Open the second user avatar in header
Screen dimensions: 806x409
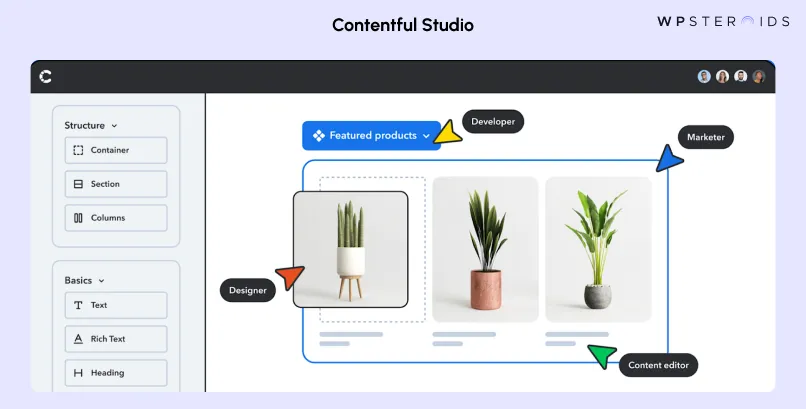[x=723, y=77]
